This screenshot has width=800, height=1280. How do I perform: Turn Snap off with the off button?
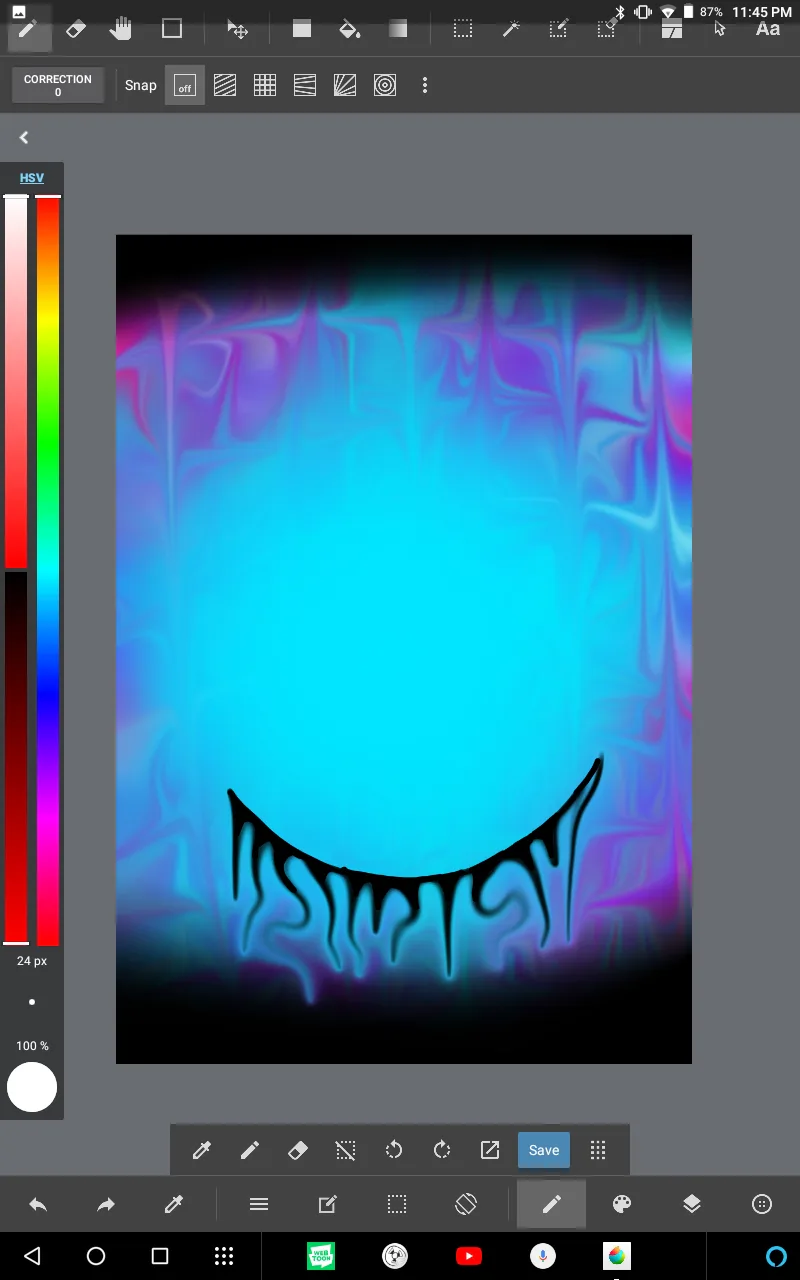coord(185,86)
